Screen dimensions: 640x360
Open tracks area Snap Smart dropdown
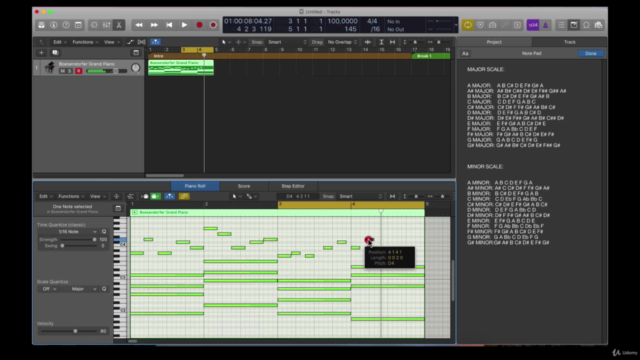coord(287,42)
